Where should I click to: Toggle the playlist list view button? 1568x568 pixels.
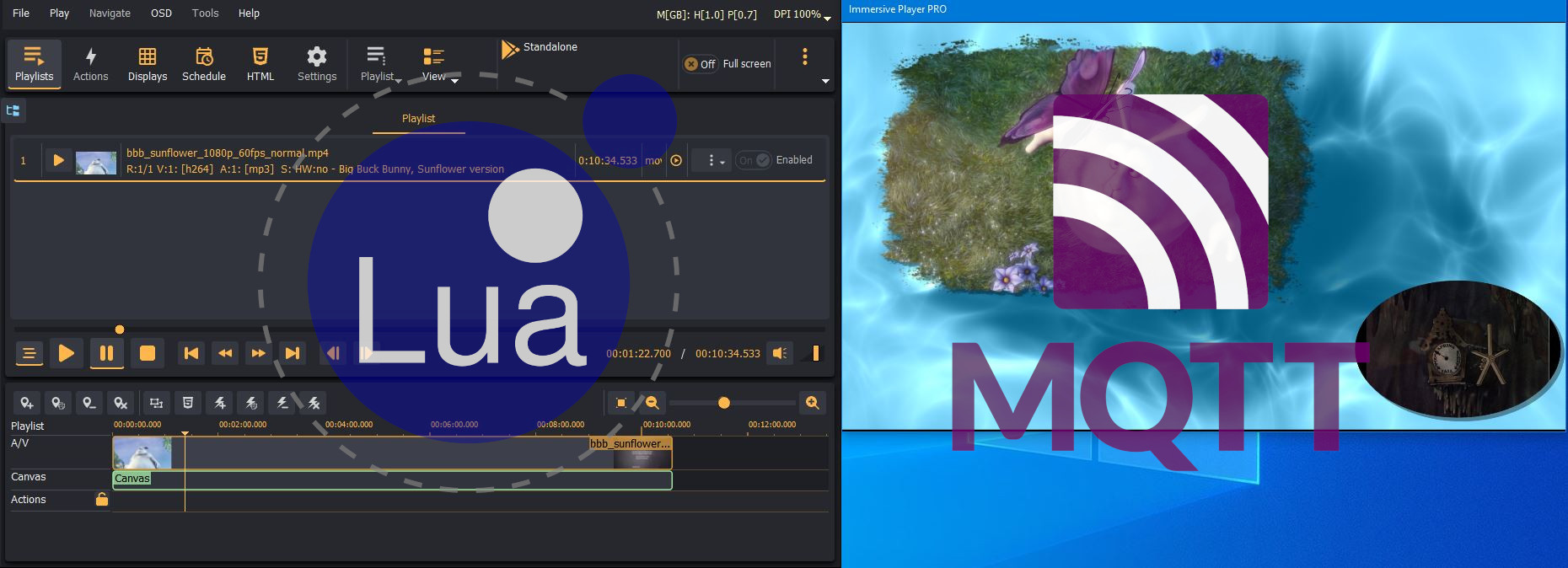[30, 353]
